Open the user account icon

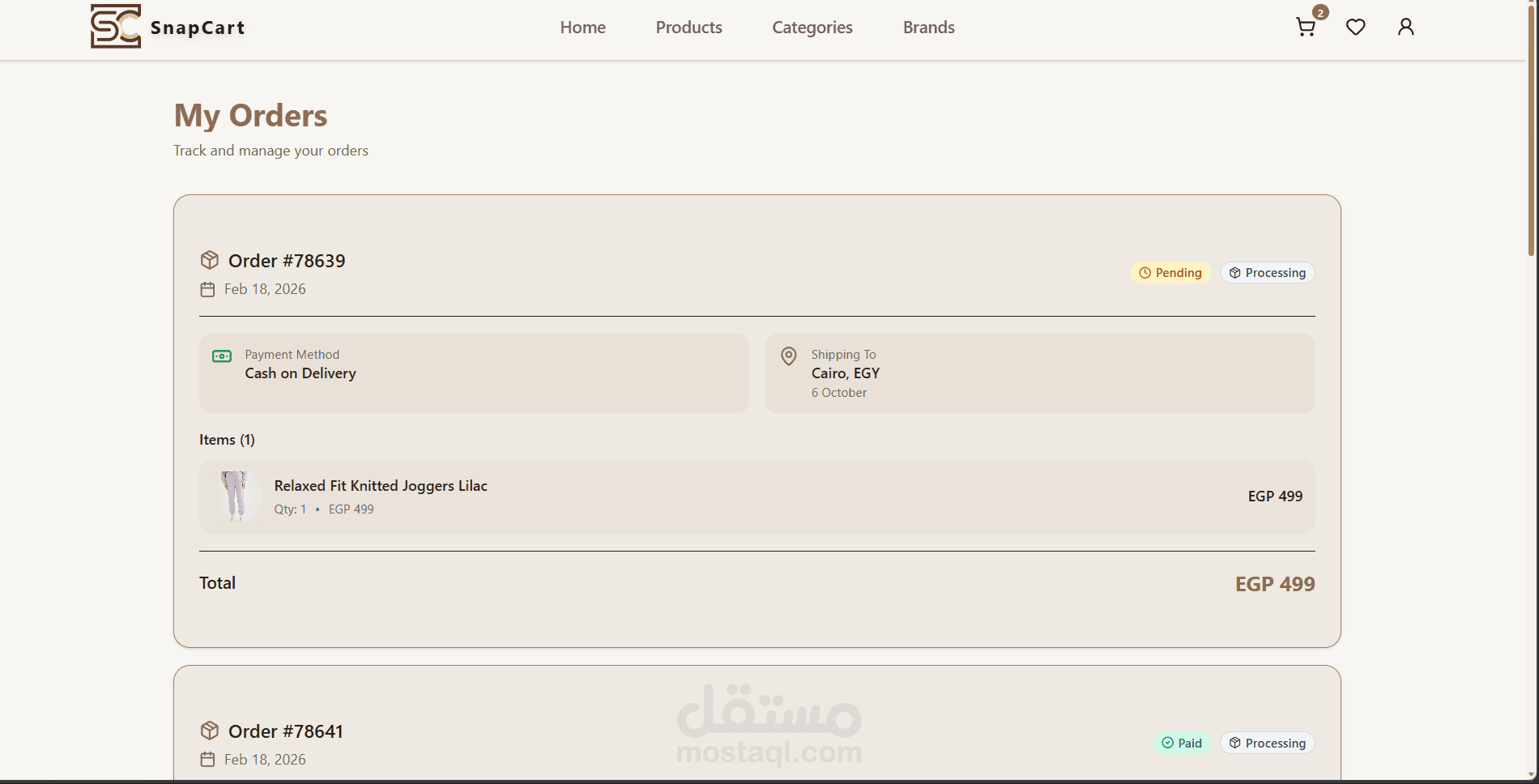pyautogui.click(x=1406, y=28)
